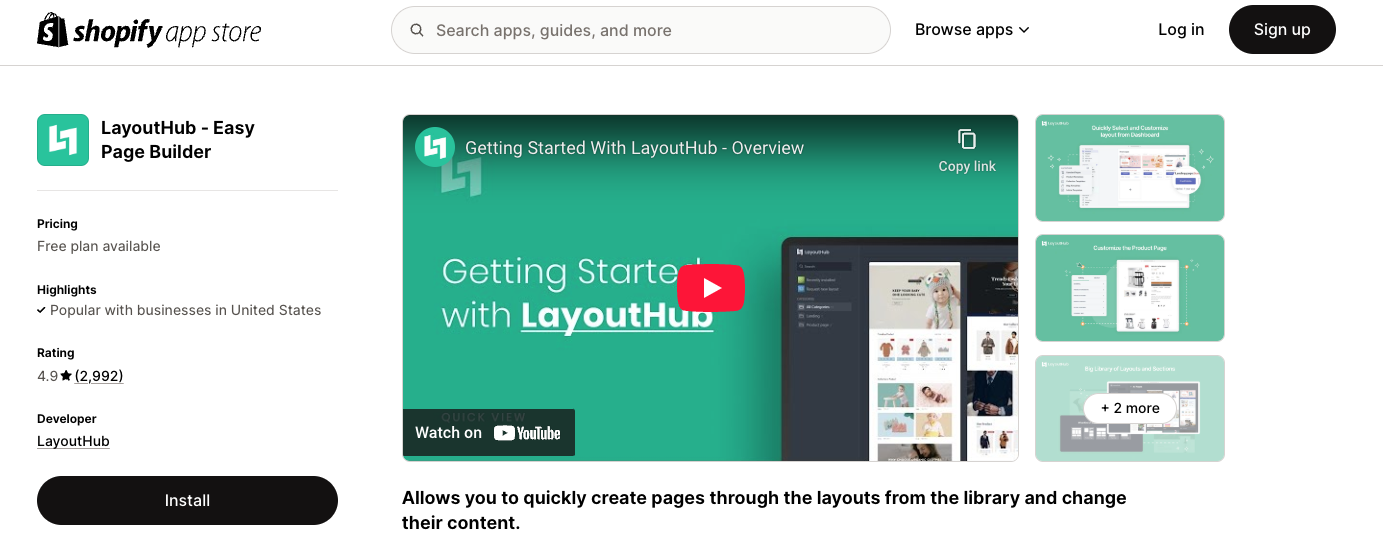Expand the Browse apps dropdown
The image size is (1383, 544).
tap(972, 30)
